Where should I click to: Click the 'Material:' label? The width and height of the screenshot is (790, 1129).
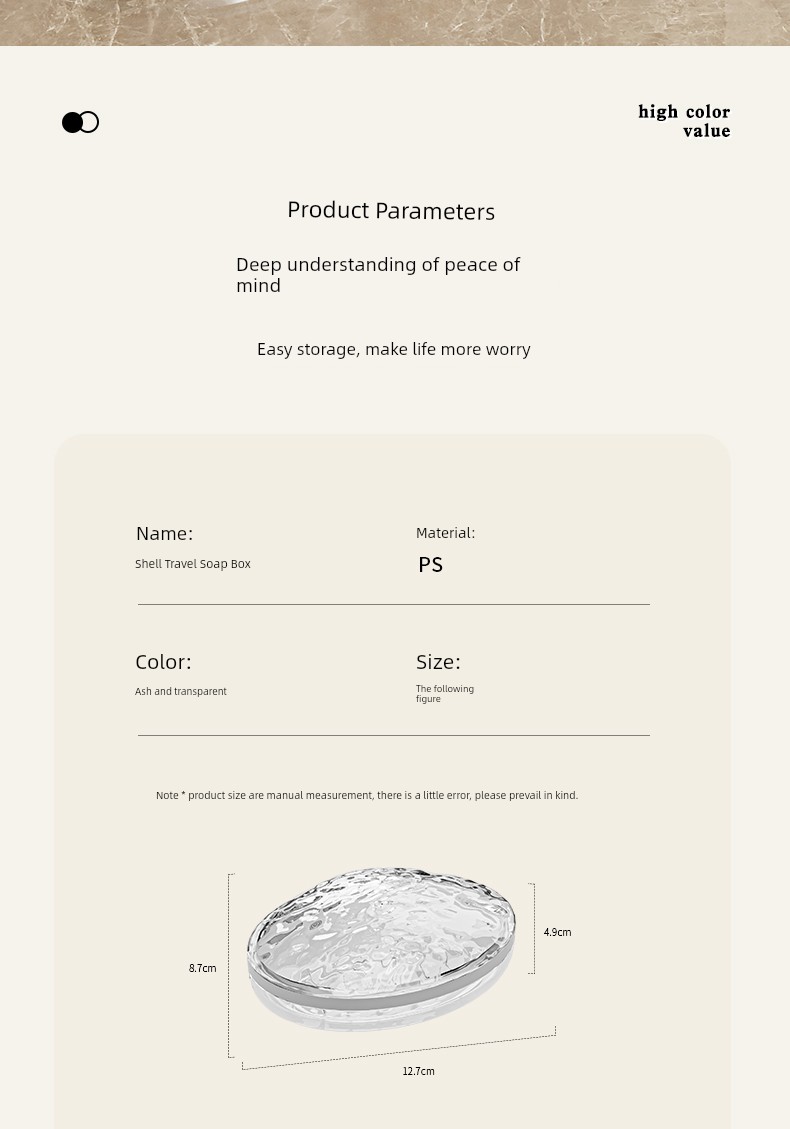click(x=445, y=533)
